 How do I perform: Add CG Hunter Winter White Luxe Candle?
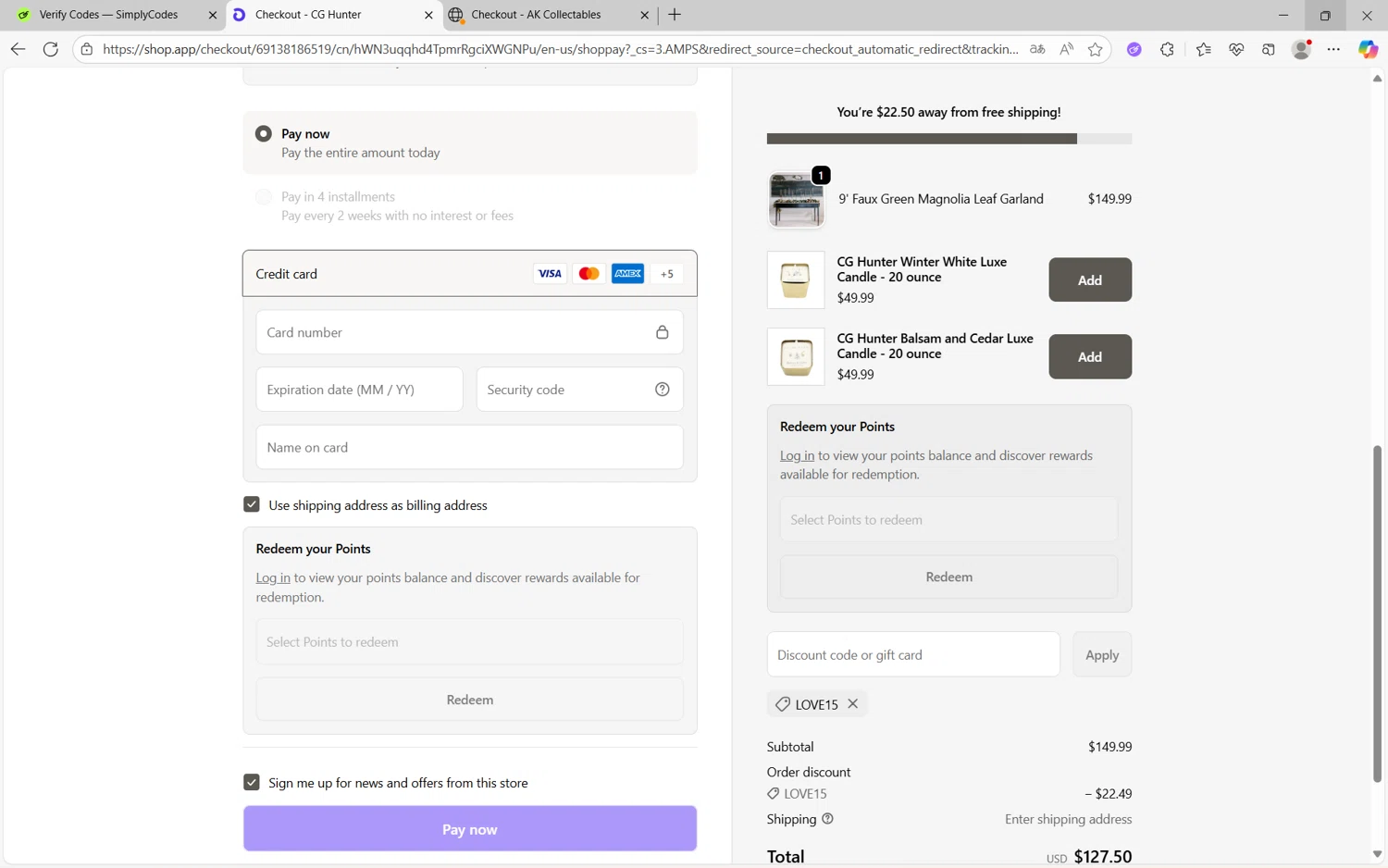pos(1090,280)
